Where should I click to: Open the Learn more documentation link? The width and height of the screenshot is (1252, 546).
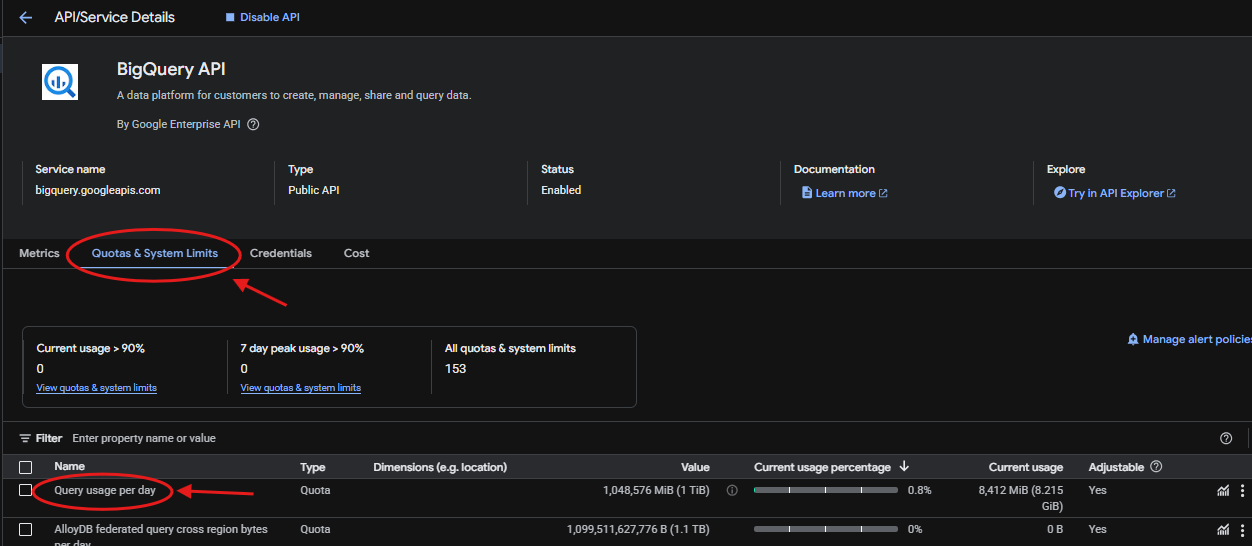click(x=845, y=193)
